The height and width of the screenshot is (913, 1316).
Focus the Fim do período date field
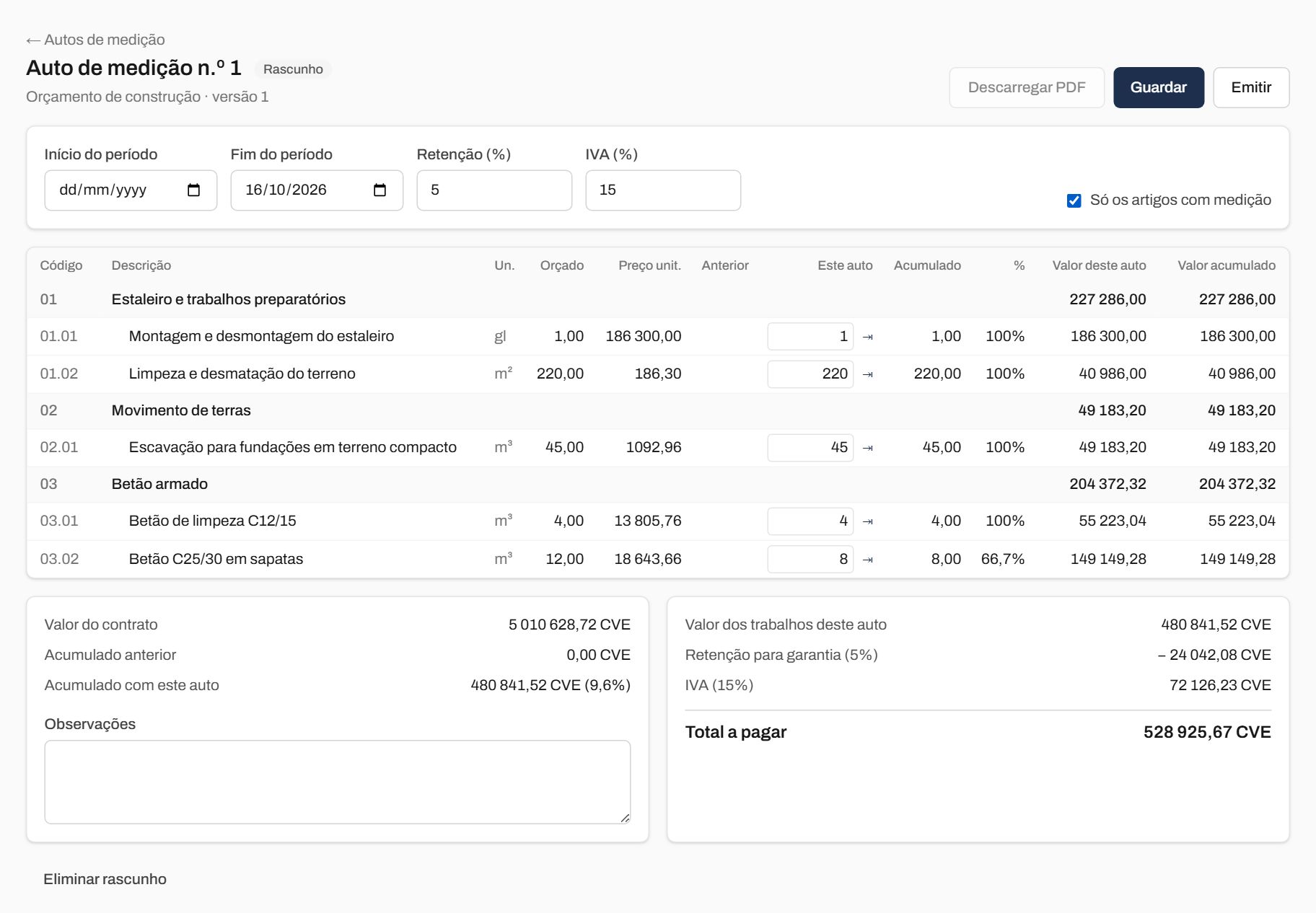(x=317, y=190)
